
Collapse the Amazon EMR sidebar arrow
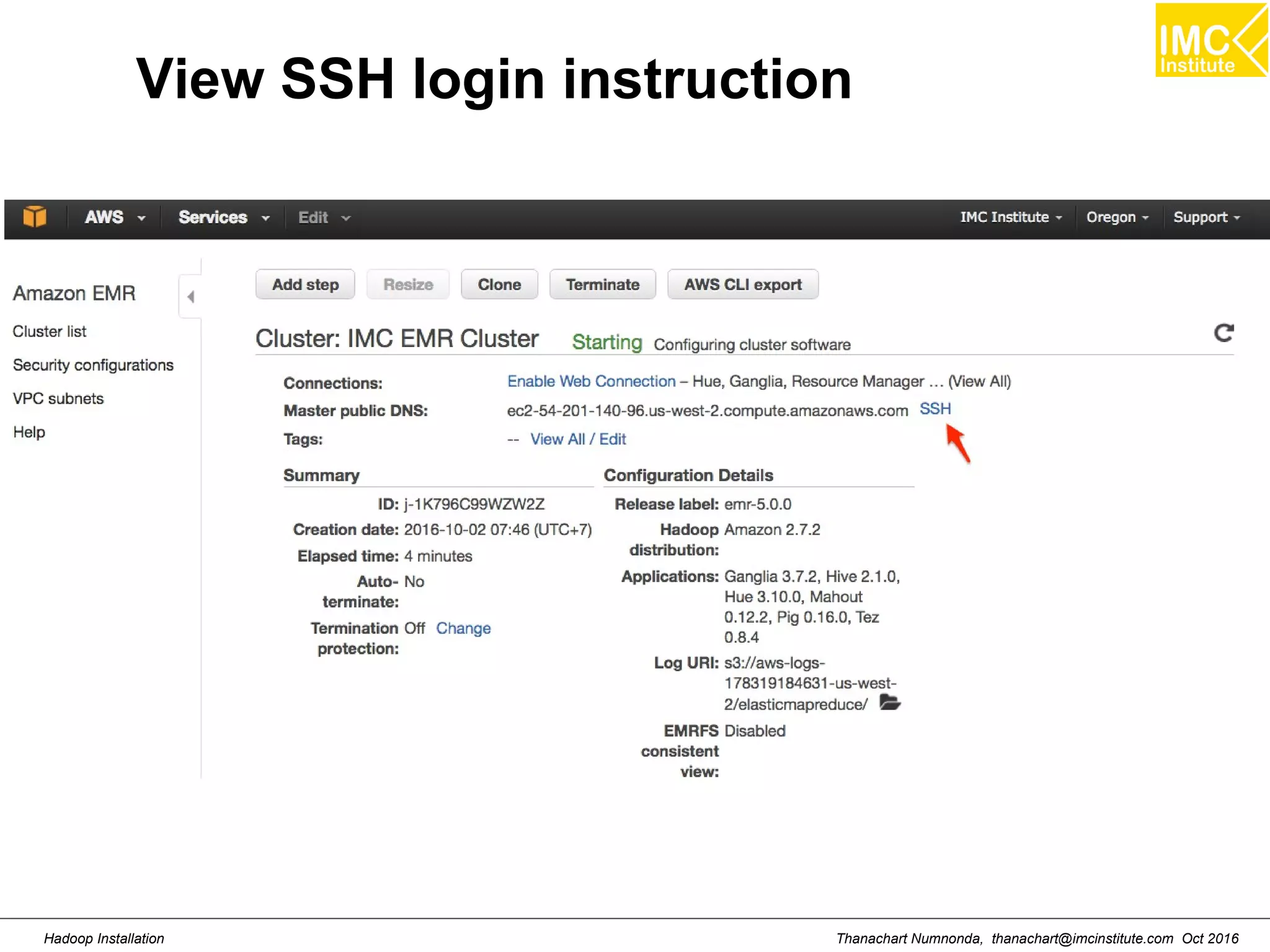coord(191,297)
